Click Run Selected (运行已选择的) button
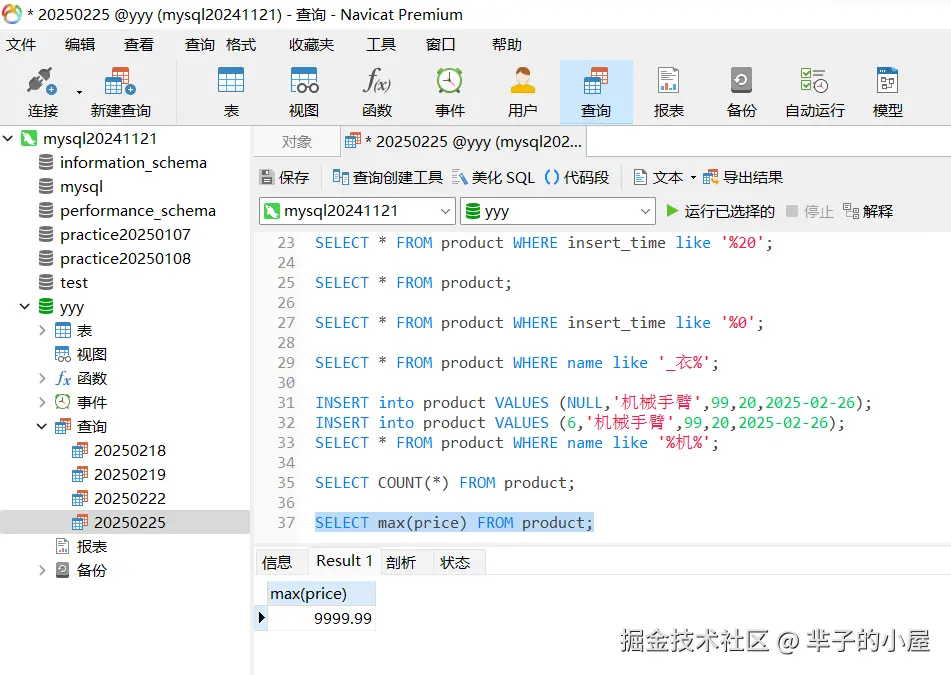This screenshot has height=675, width=951. [720, 211]
